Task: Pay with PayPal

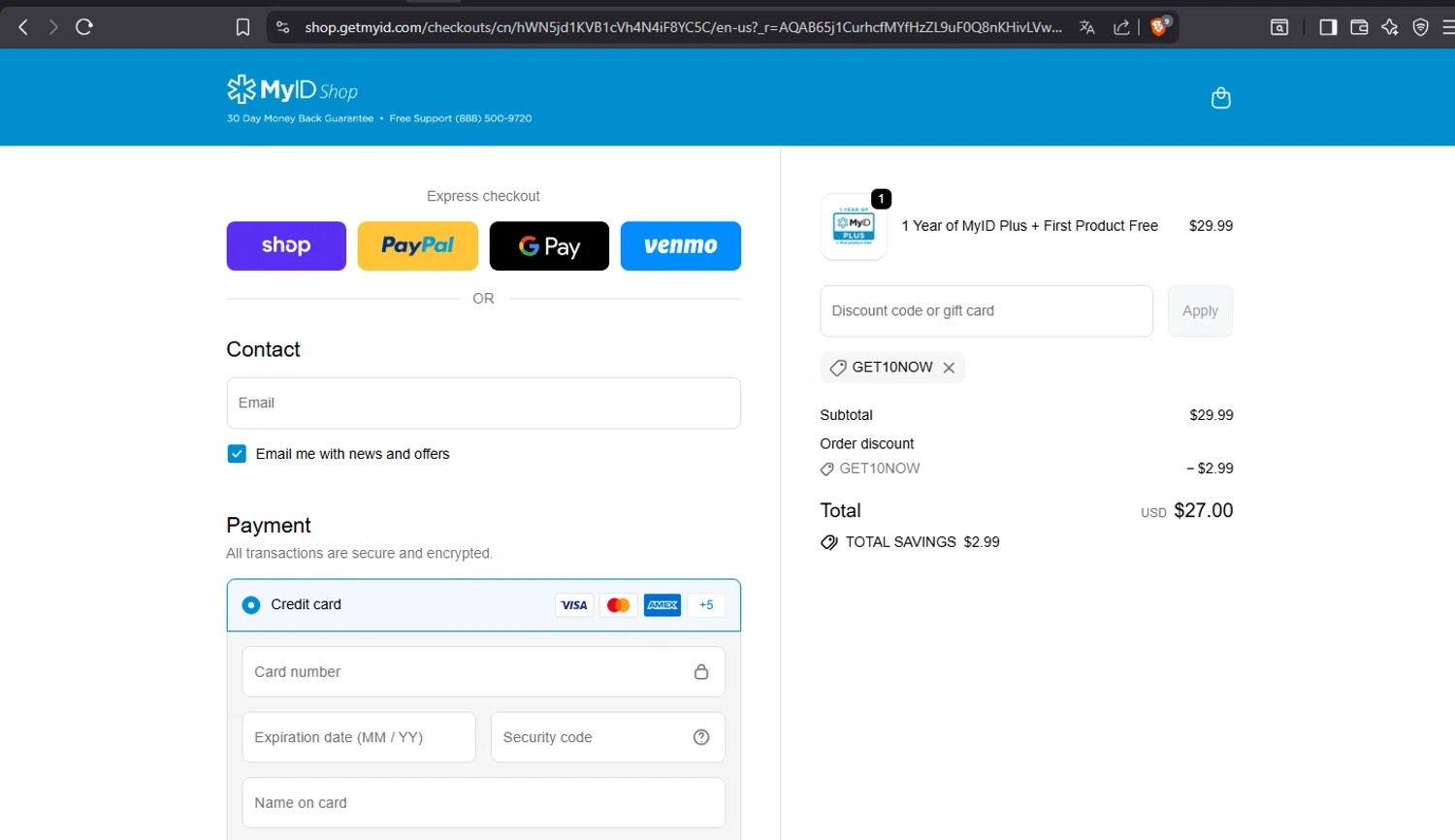Action: 418,246
